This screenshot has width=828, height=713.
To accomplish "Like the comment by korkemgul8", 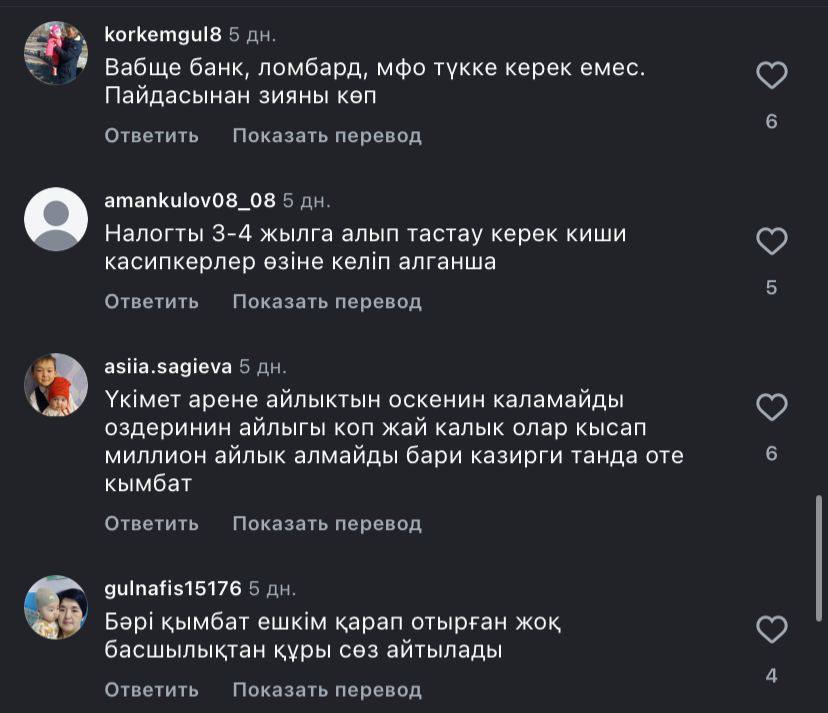I will click(771, 75).
